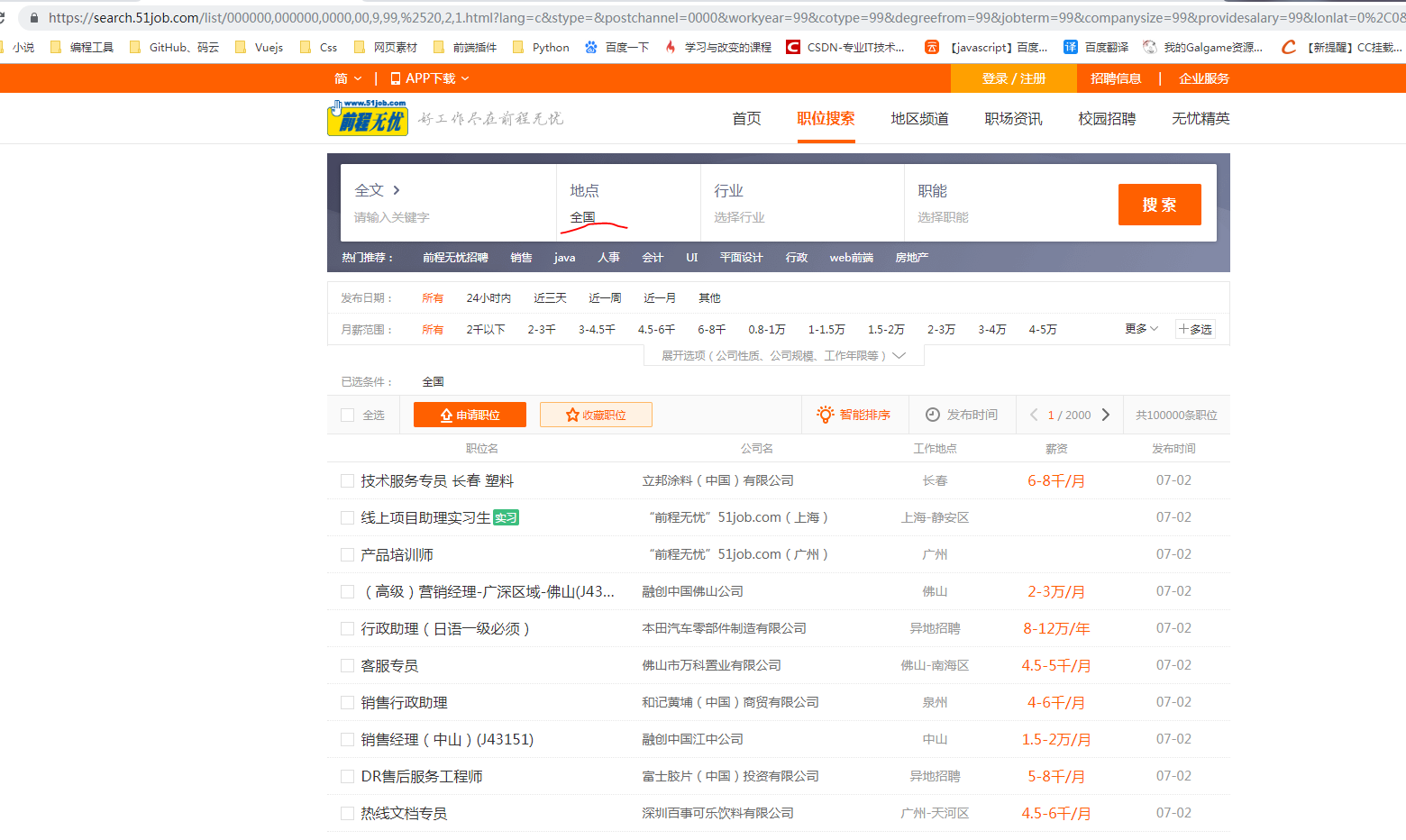Open the Css bookmark folder
This screenshot has height=840, width=1406.
[x=319, y=47]
